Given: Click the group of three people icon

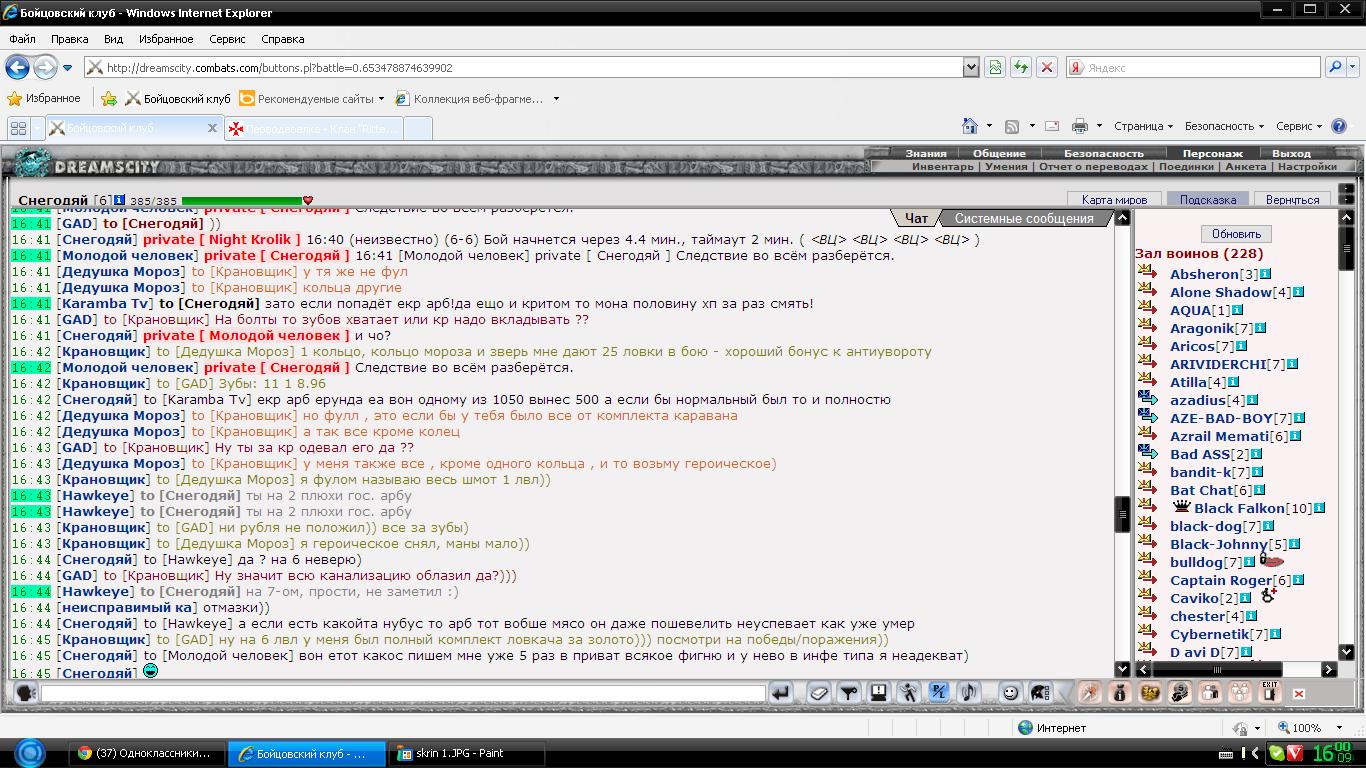Looking at the screenshot, I should click(x=1240, y=692).
